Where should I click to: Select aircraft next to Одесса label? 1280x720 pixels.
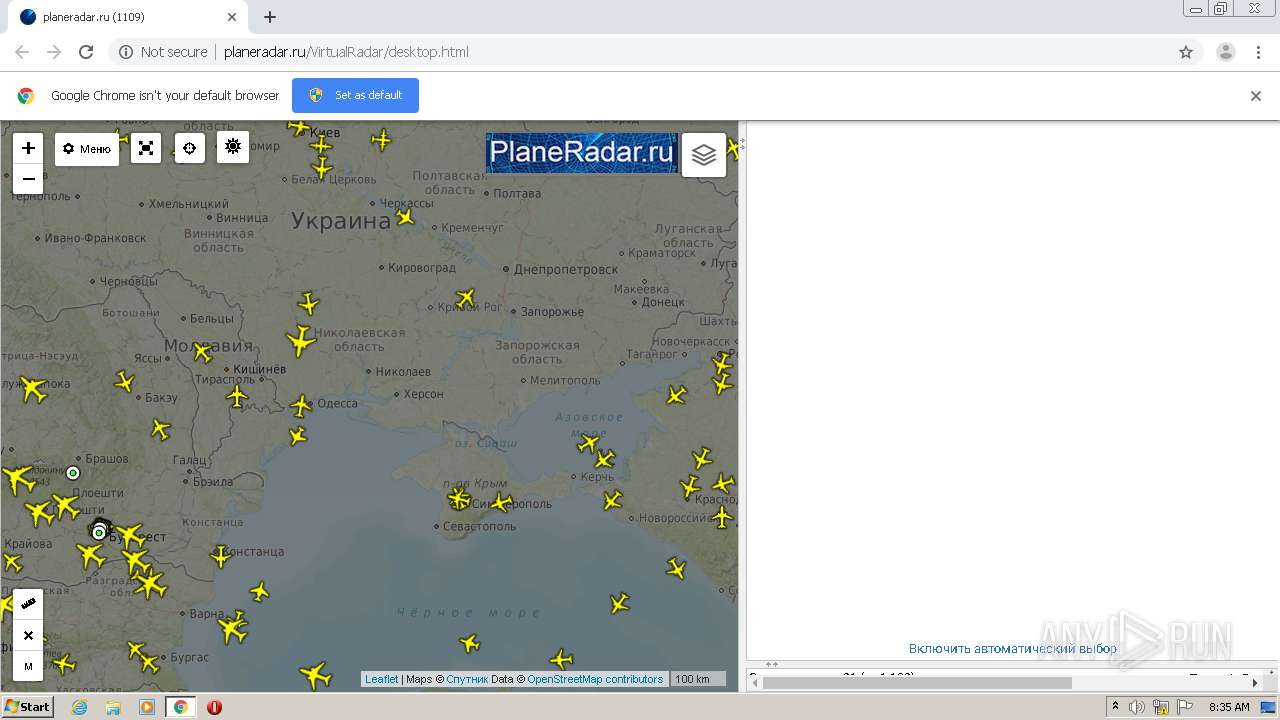[x=301, y=405]
